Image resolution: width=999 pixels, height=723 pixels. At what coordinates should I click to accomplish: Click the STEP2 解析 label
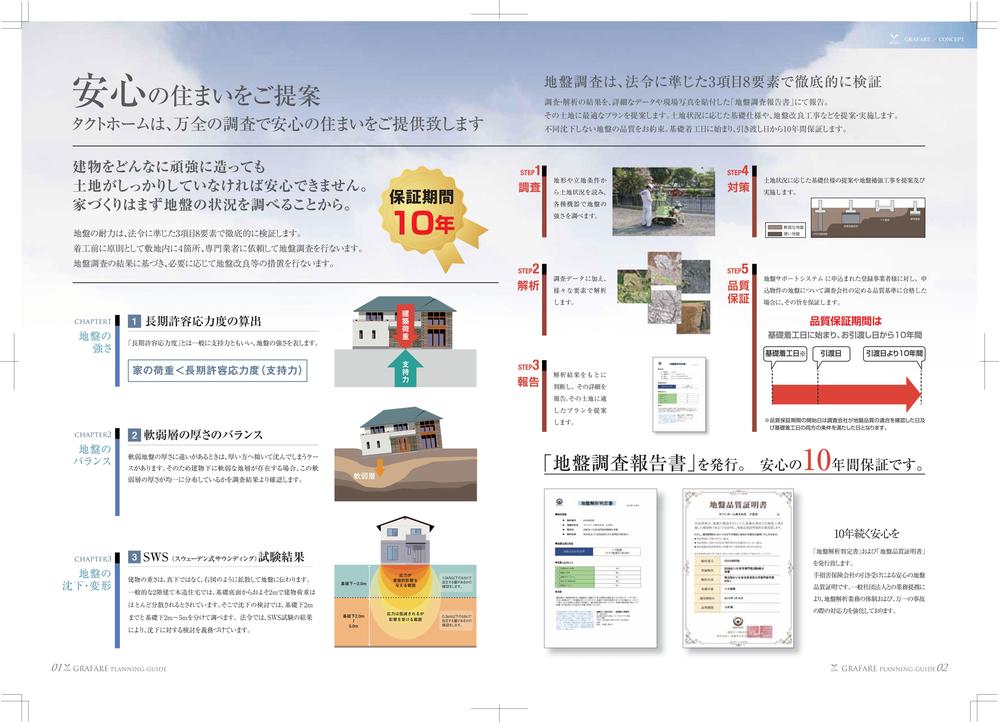529,278
